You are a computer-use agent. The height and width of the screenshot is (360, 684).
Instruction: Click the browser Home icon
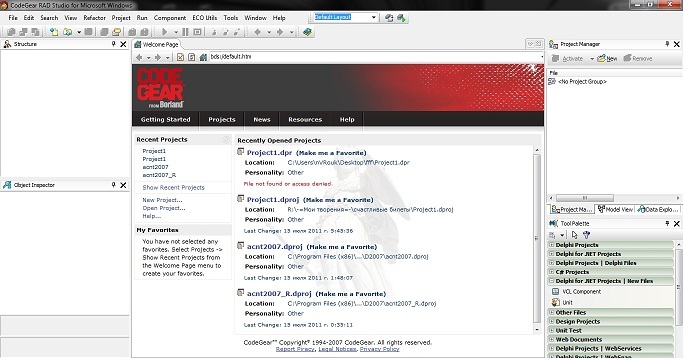click(203, 57)
